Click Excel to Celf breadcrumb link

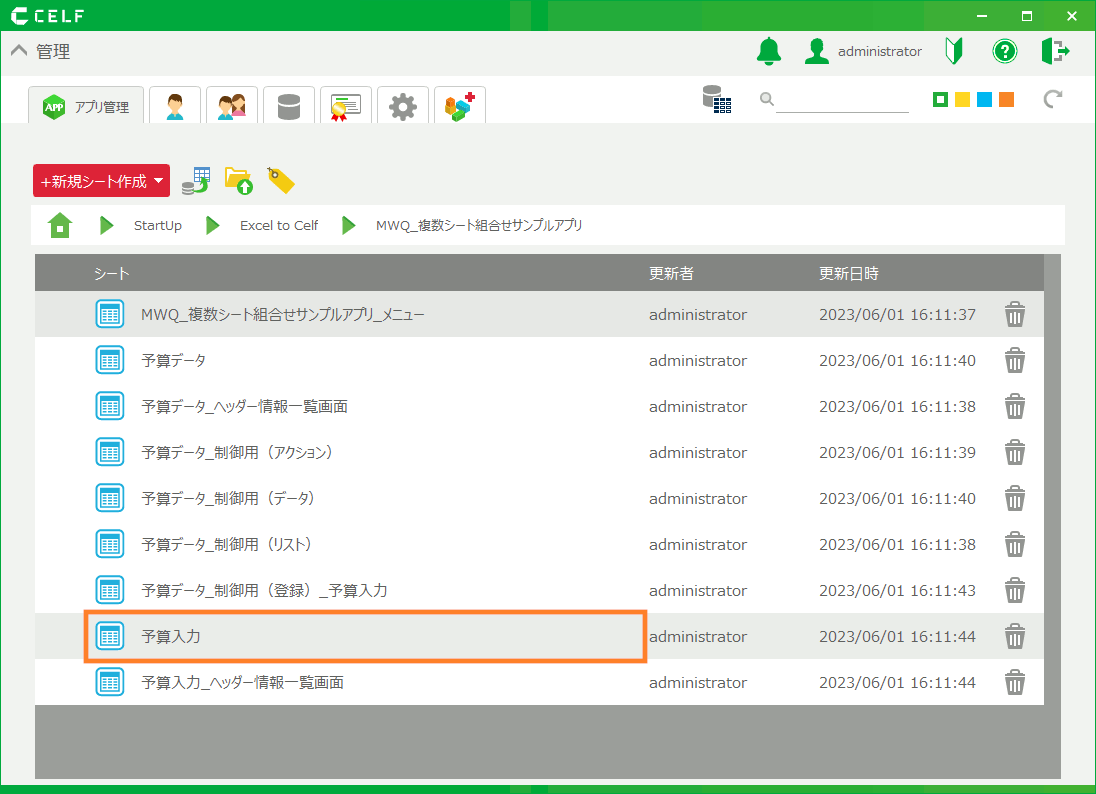point(278,225)
